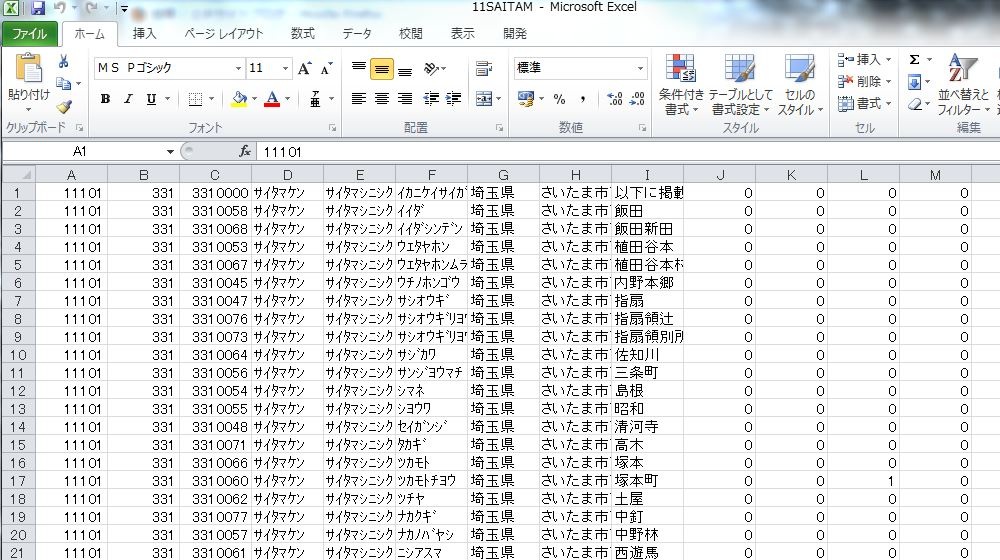1000x560 pixels.
Task: Click the Paste clipboard icon
Action: [x=28, y=69]
